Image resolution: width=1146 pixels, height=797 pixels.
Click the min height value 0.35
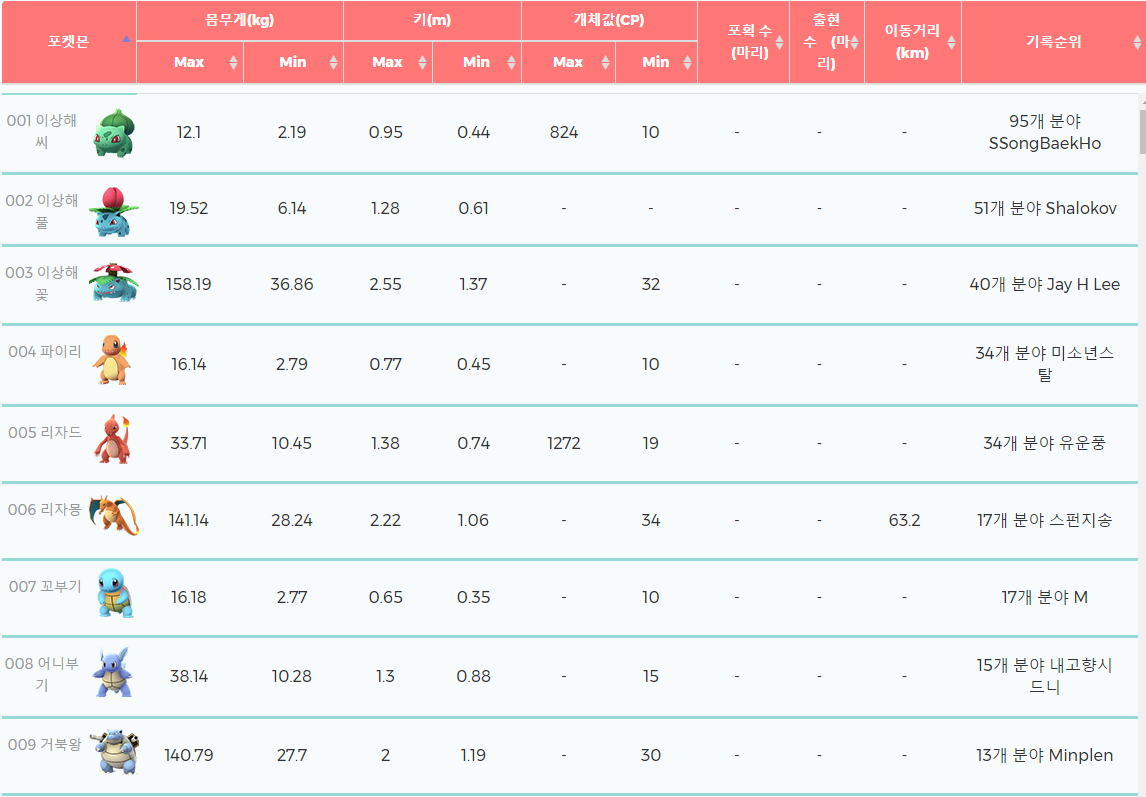(473, 597)
